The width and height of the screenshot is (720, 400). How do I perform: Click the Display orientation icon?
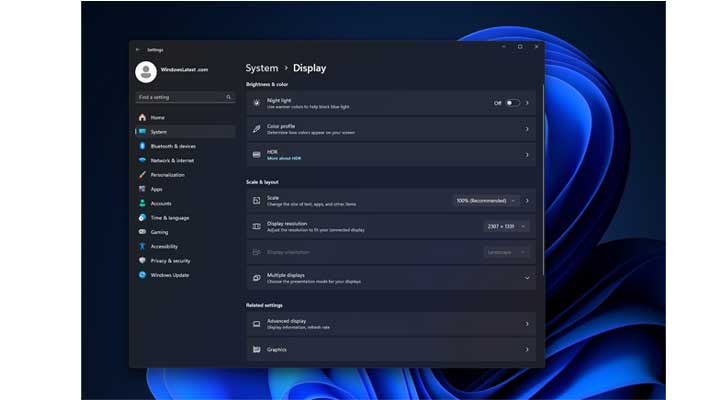coord(257,252)
